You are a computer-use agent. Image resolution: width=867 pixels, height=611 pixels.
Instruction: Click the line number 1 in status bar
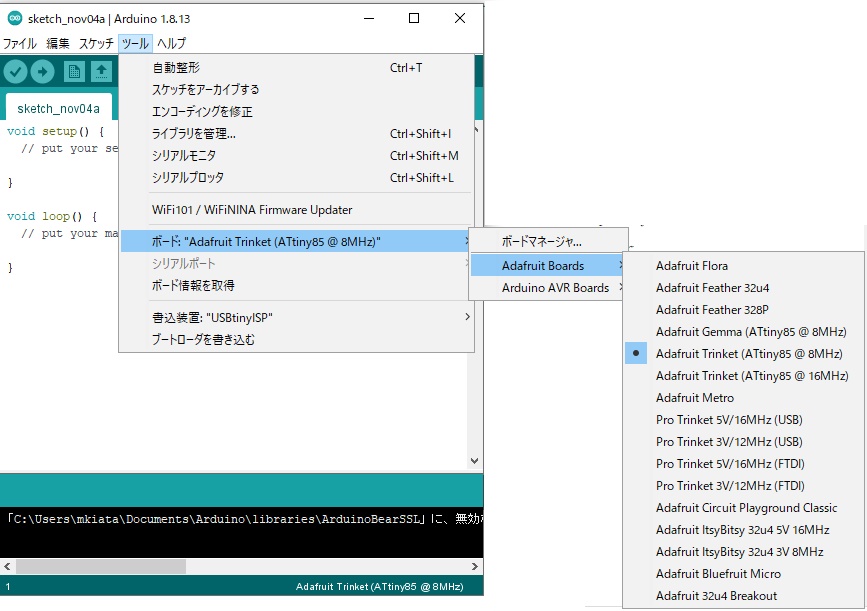tap(8, 587)
